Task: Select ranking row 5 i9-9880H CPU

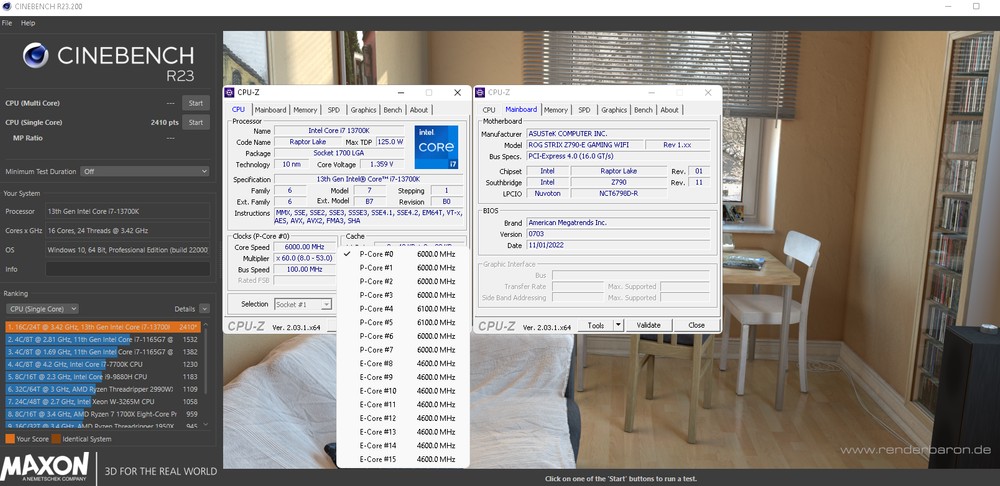Action: [103, 376]
